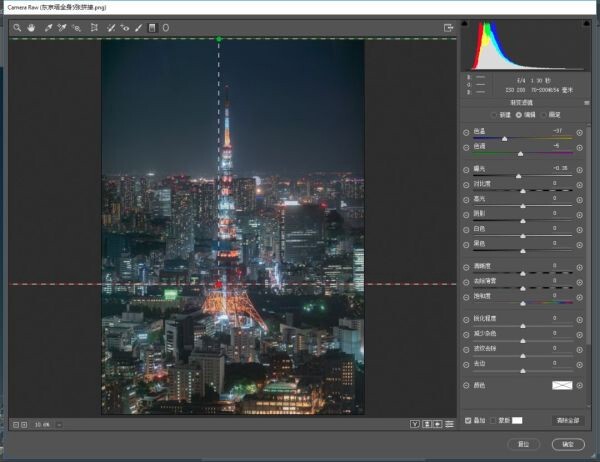Click the plus icon for 去边 (Defringe)

click(x=580, y=365)
